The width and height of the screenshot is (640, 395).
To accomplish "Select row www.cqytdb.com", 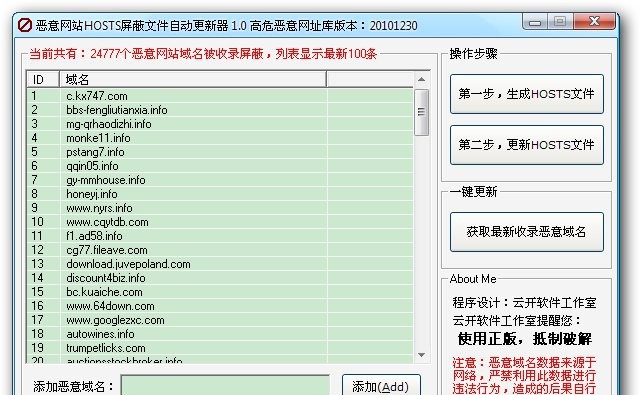I will (x=220, y=222).
